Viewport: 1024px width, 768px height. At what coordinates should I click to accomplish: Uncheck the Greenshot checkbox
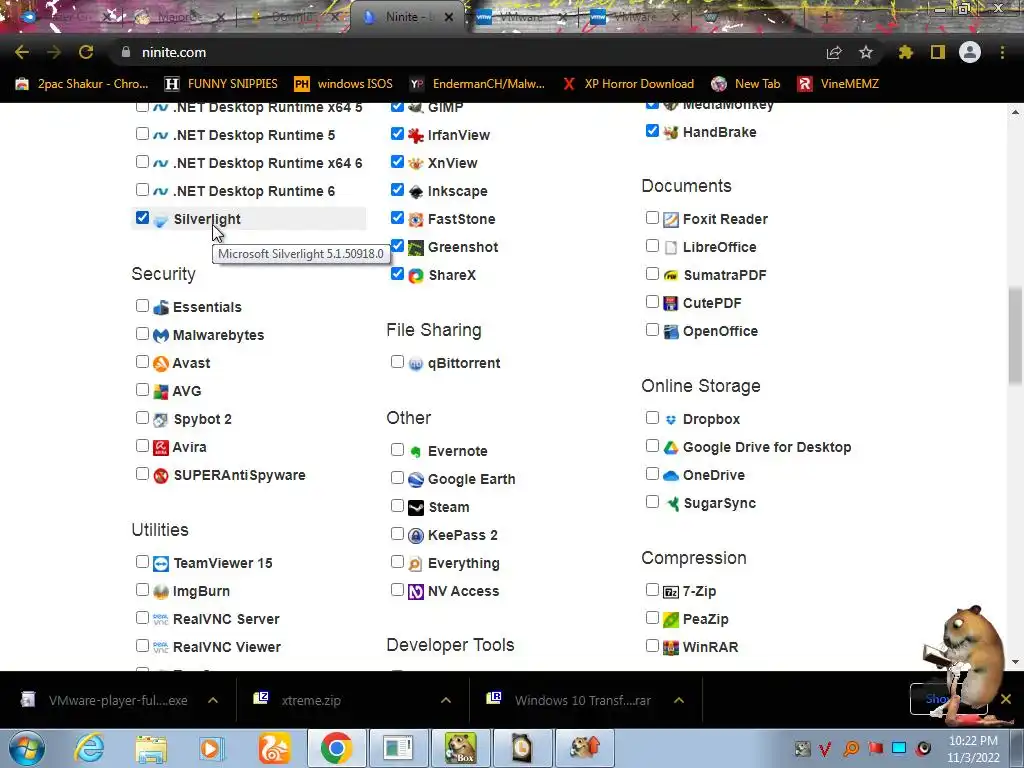tap(397, 246)
